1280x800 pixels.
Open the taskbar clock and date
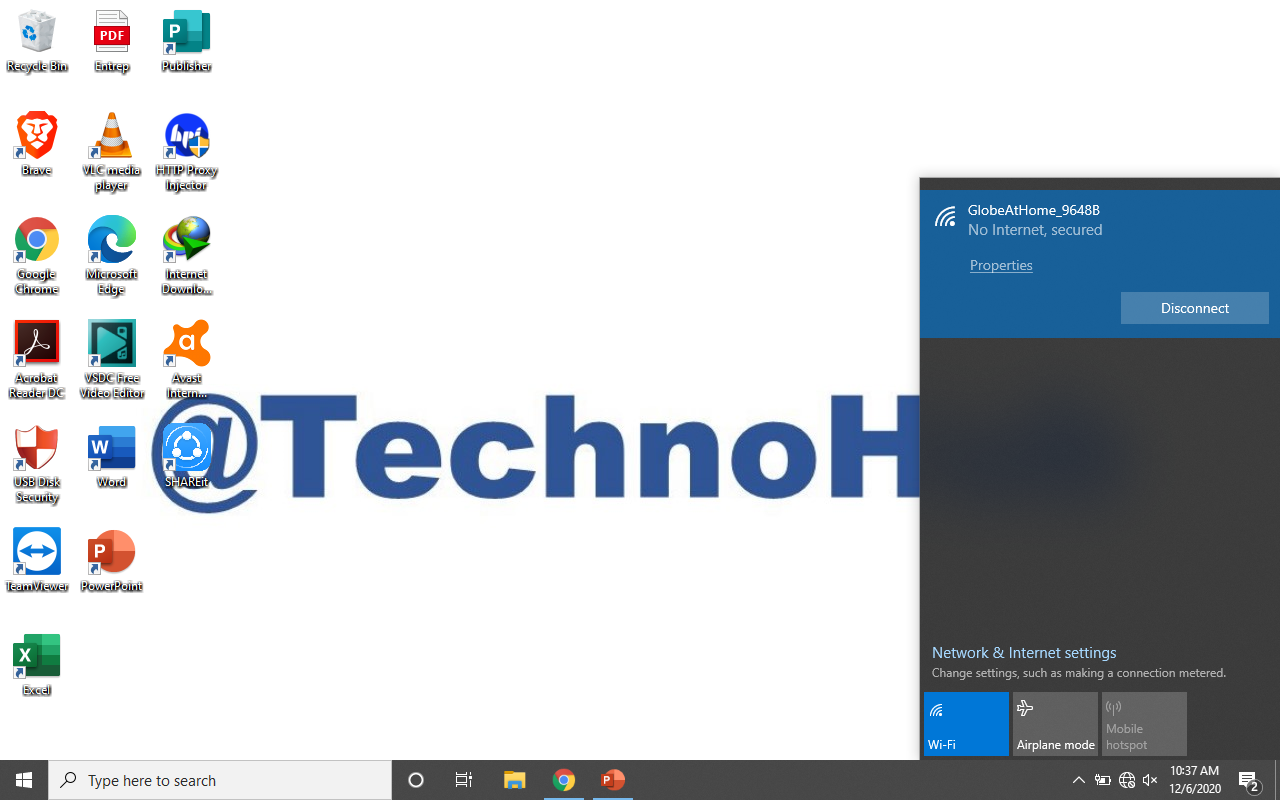point(1195,780)
